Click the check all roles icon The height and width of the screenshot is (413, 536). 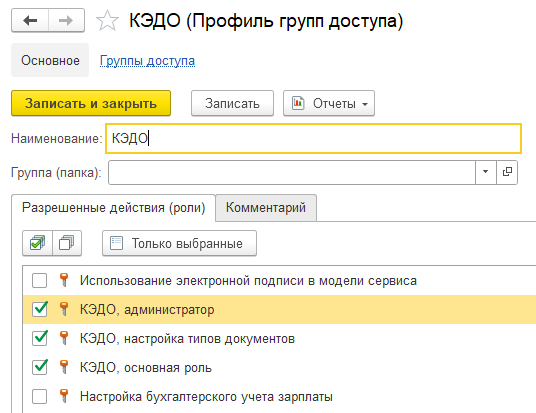click(37, 243)
